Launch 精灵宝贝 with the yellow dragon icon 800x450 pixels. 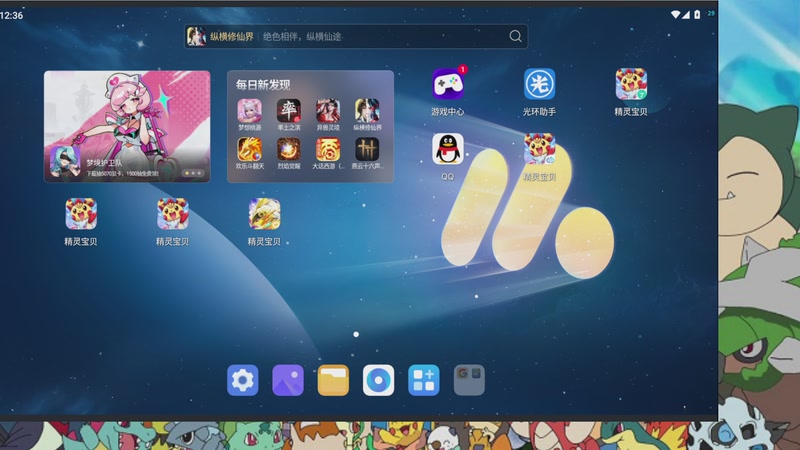coord(264,214)
